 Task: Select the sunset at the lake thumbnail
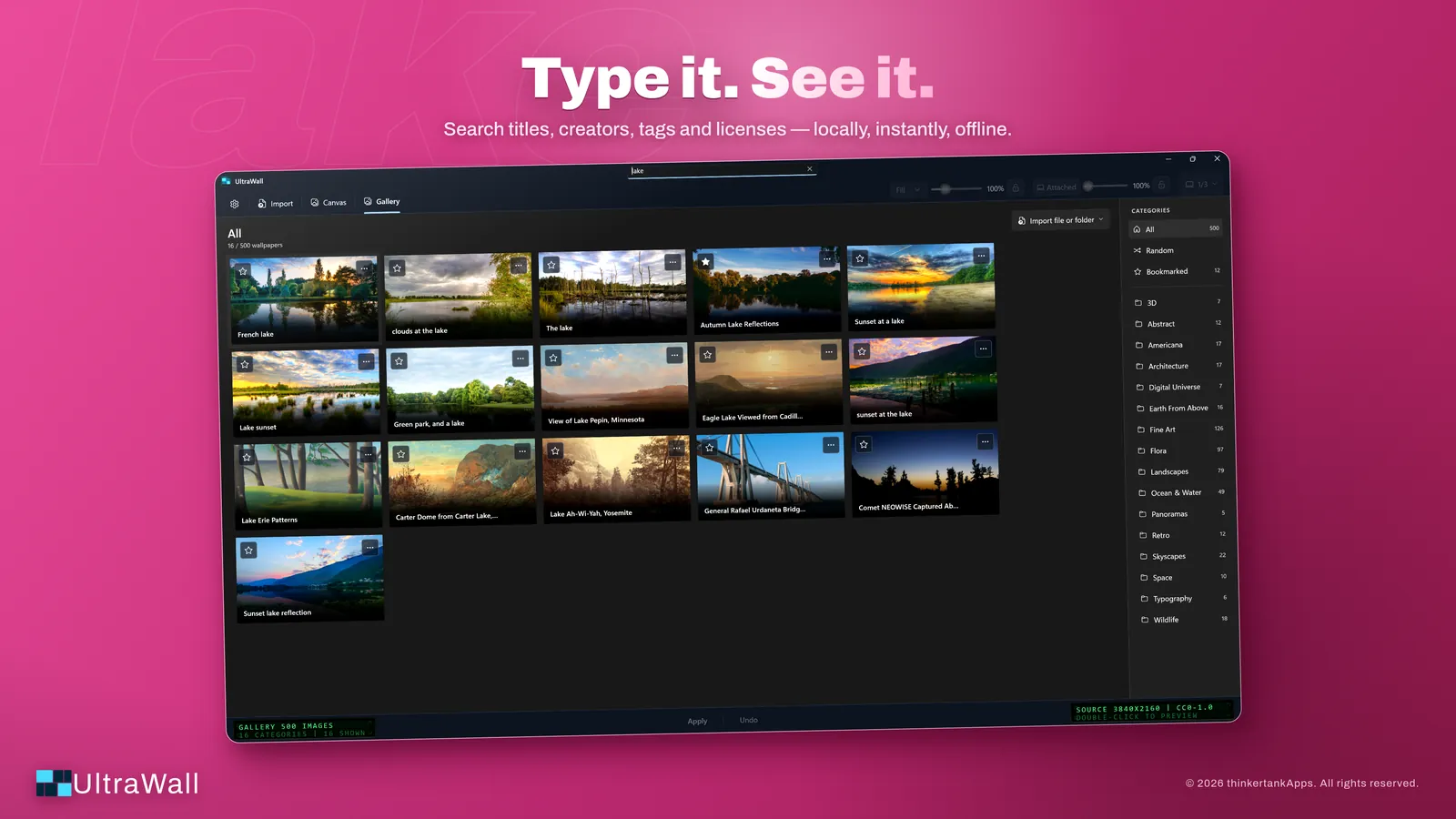point(923,380)
